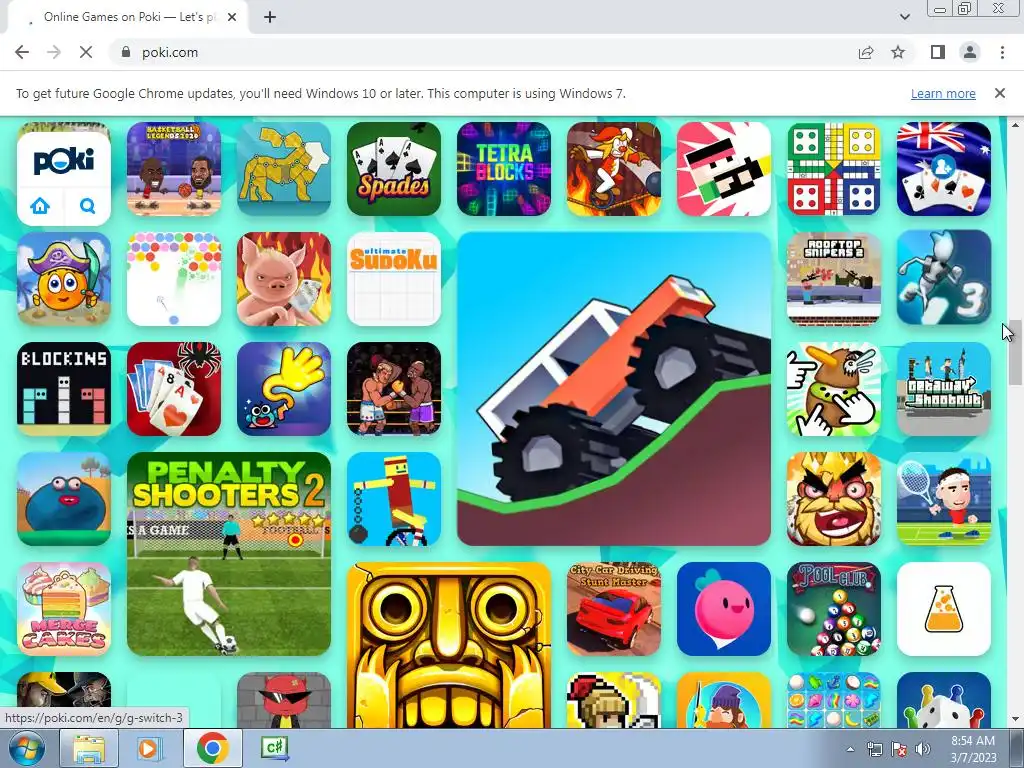The image size is (1024, 768).
Task: Open a new tab with plus button
Action: (270, 17)
